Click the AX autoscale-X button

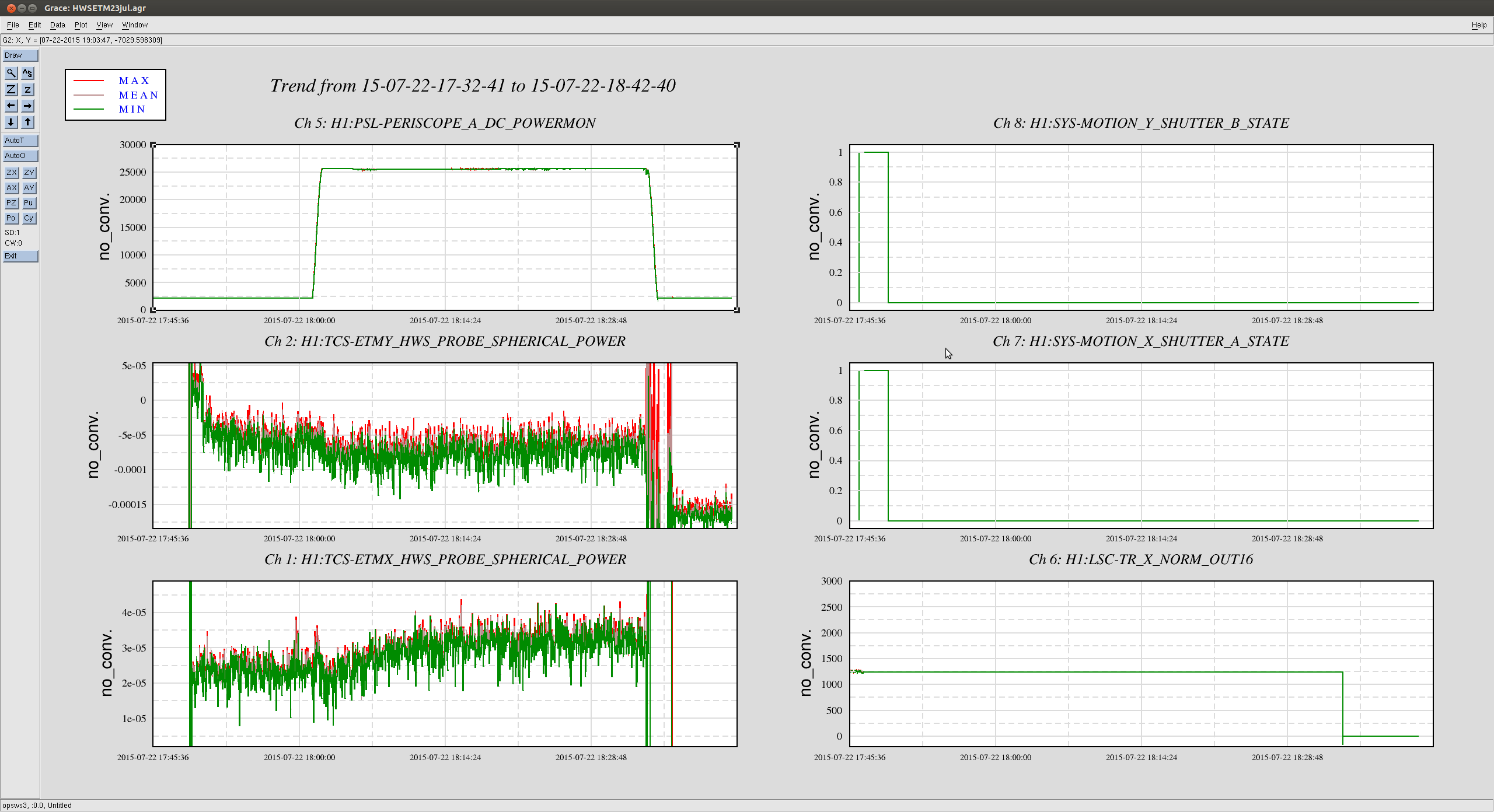pos(11,188)
